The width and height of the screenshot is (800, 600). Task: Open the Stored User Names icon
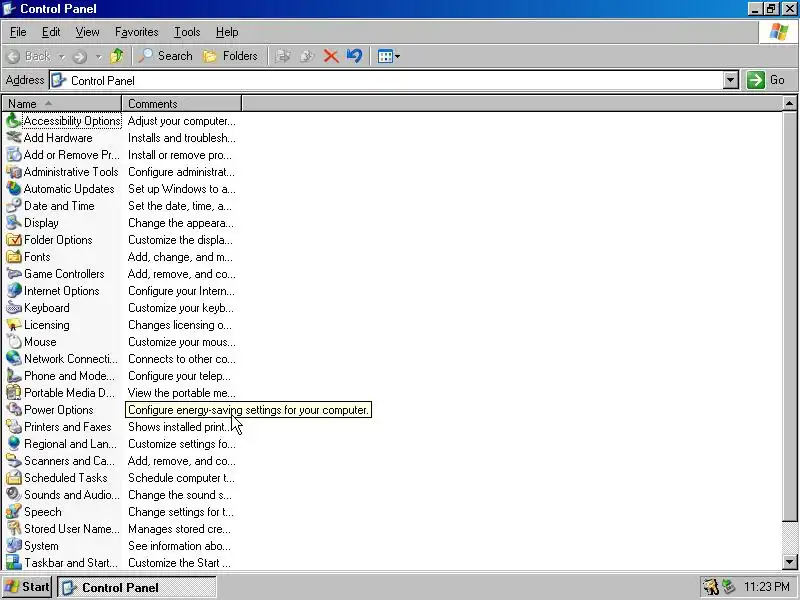pyautogui.click(x=13, y=529)
